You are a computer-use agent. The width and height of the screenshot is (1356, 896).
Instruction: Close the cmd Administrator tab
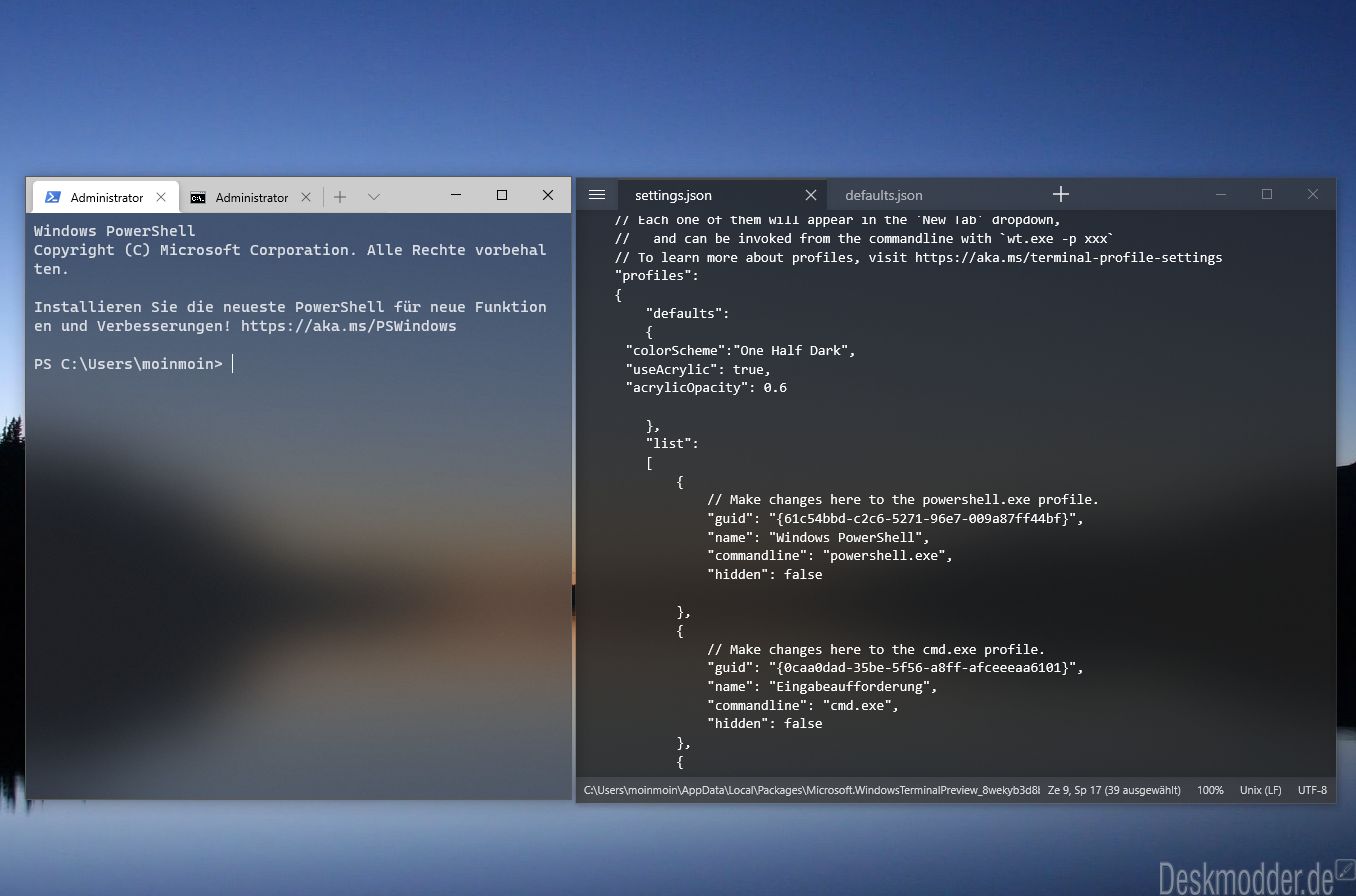[306, 197]
